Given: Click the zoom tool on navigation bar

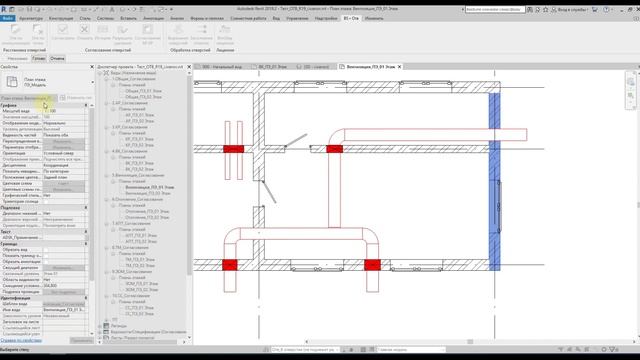Looking at the screenshot, I should (631, 96).
